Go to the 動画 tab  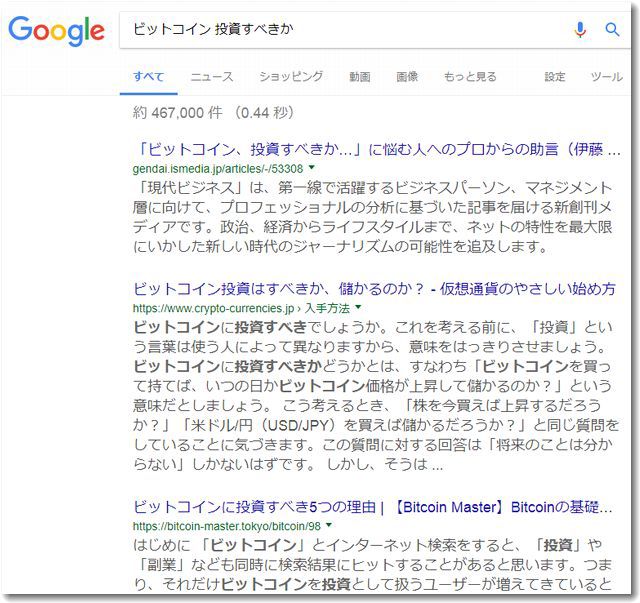coord(360,77)
